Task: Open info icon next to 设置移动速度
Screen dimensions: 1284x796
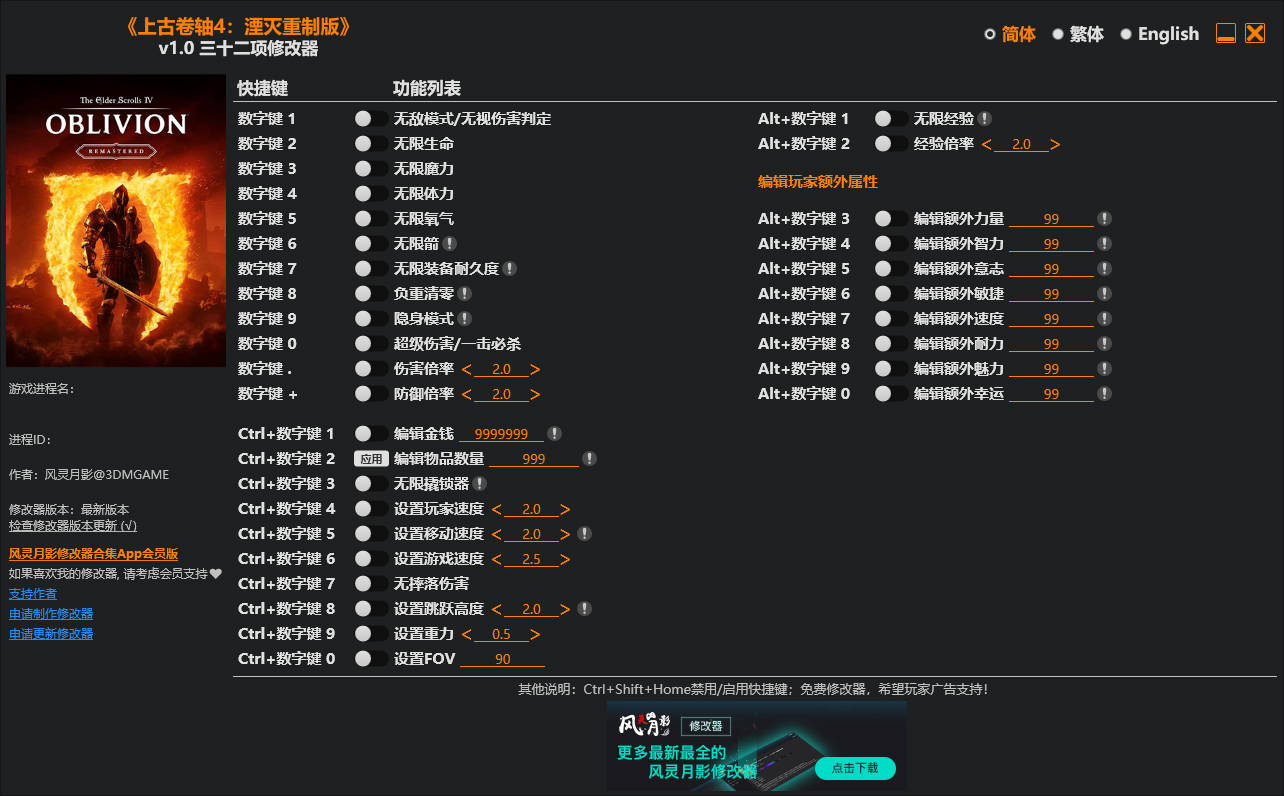Action: [585, 533]
